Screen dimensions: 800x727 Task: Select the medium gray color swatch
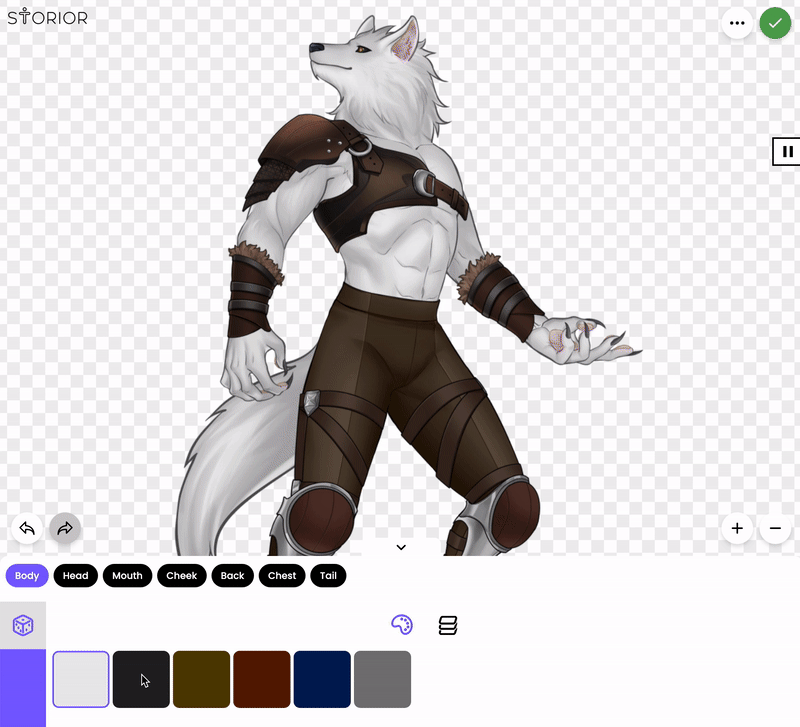point(383,679)
